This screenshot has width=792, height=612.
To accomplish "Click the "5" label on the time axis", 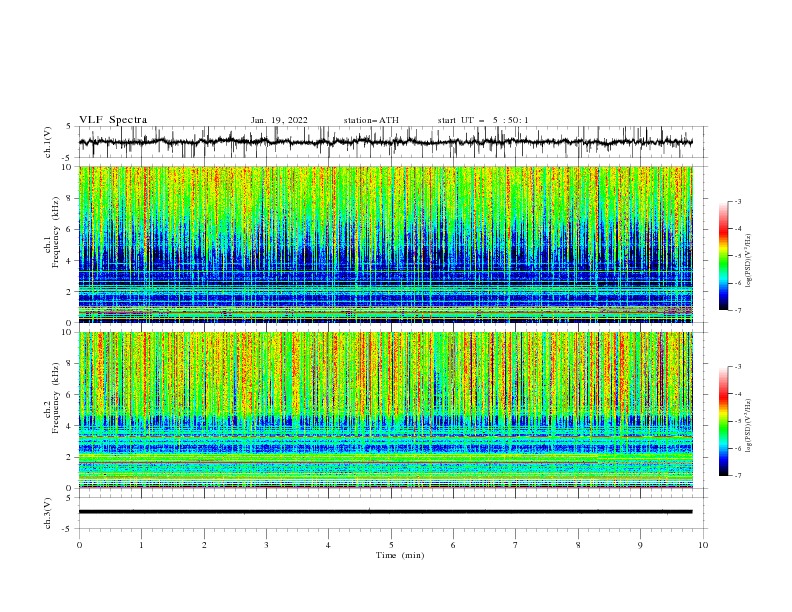I will pos(391,545).
